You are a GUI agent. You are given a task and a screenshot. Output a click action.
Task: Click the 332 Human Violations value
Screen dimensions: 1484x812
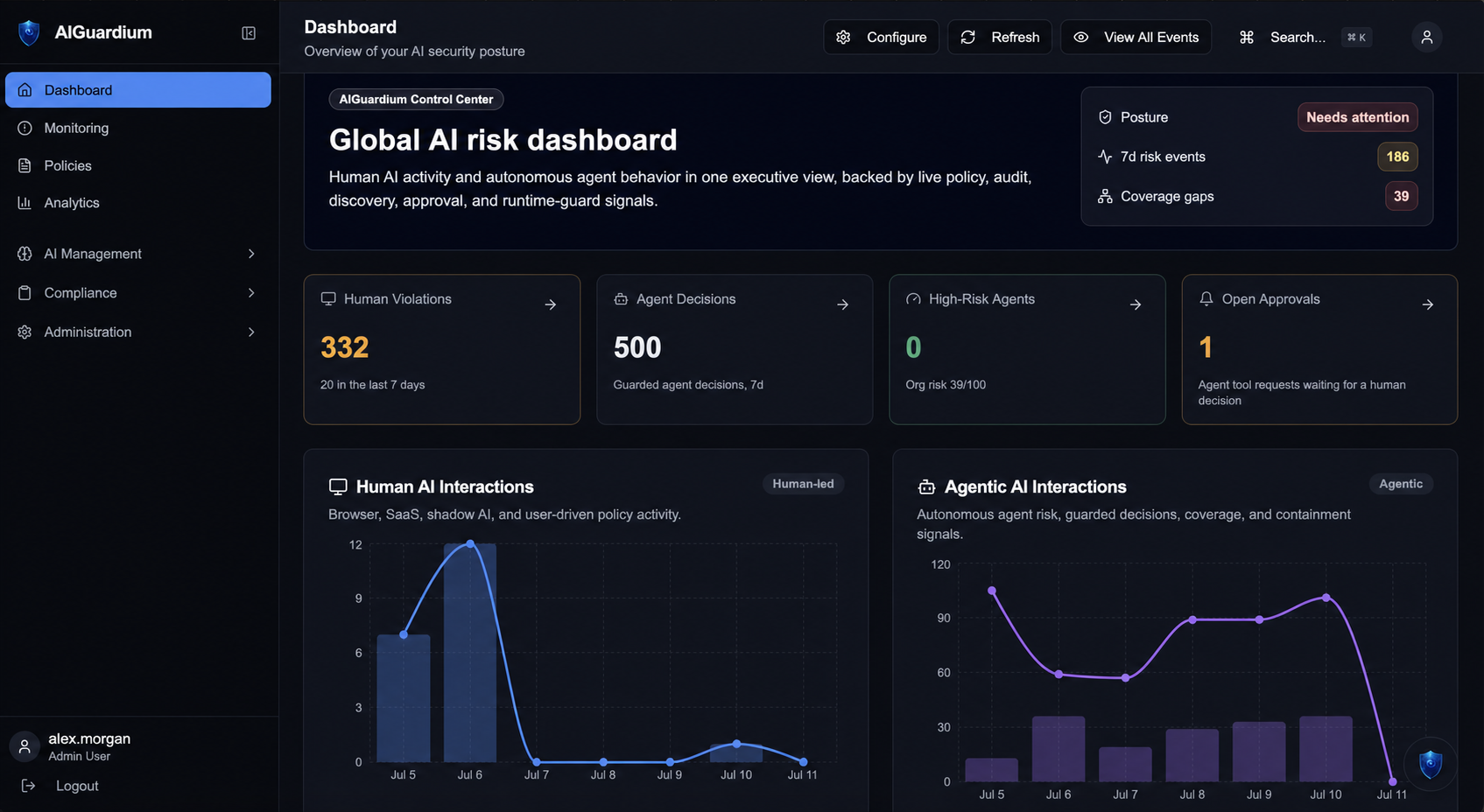pyautogui.click(x=345, y=347)
